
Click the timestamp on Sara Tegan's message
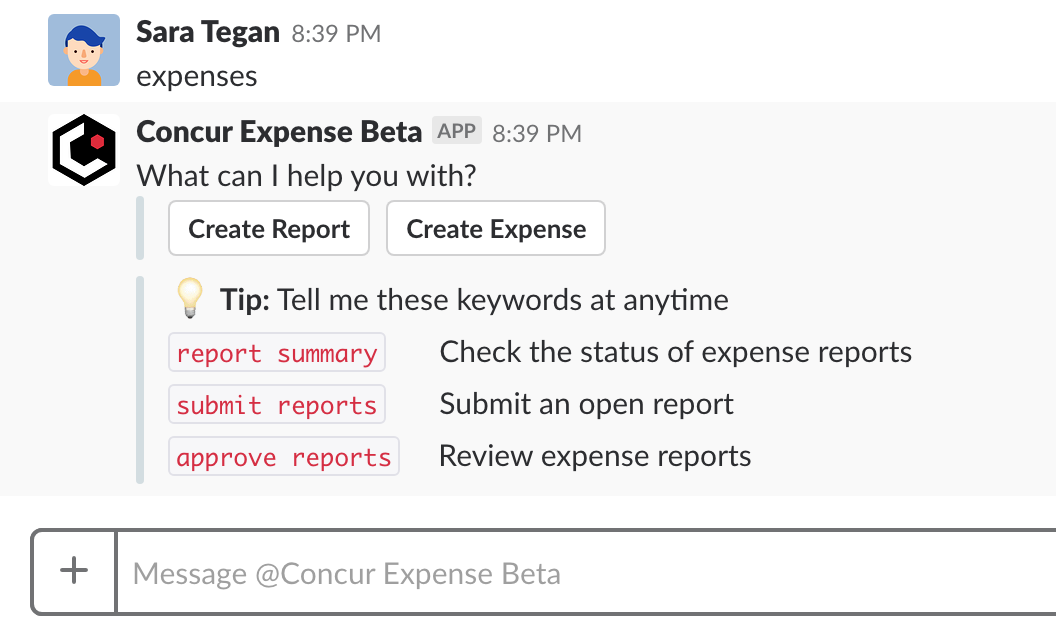[336, 34]
